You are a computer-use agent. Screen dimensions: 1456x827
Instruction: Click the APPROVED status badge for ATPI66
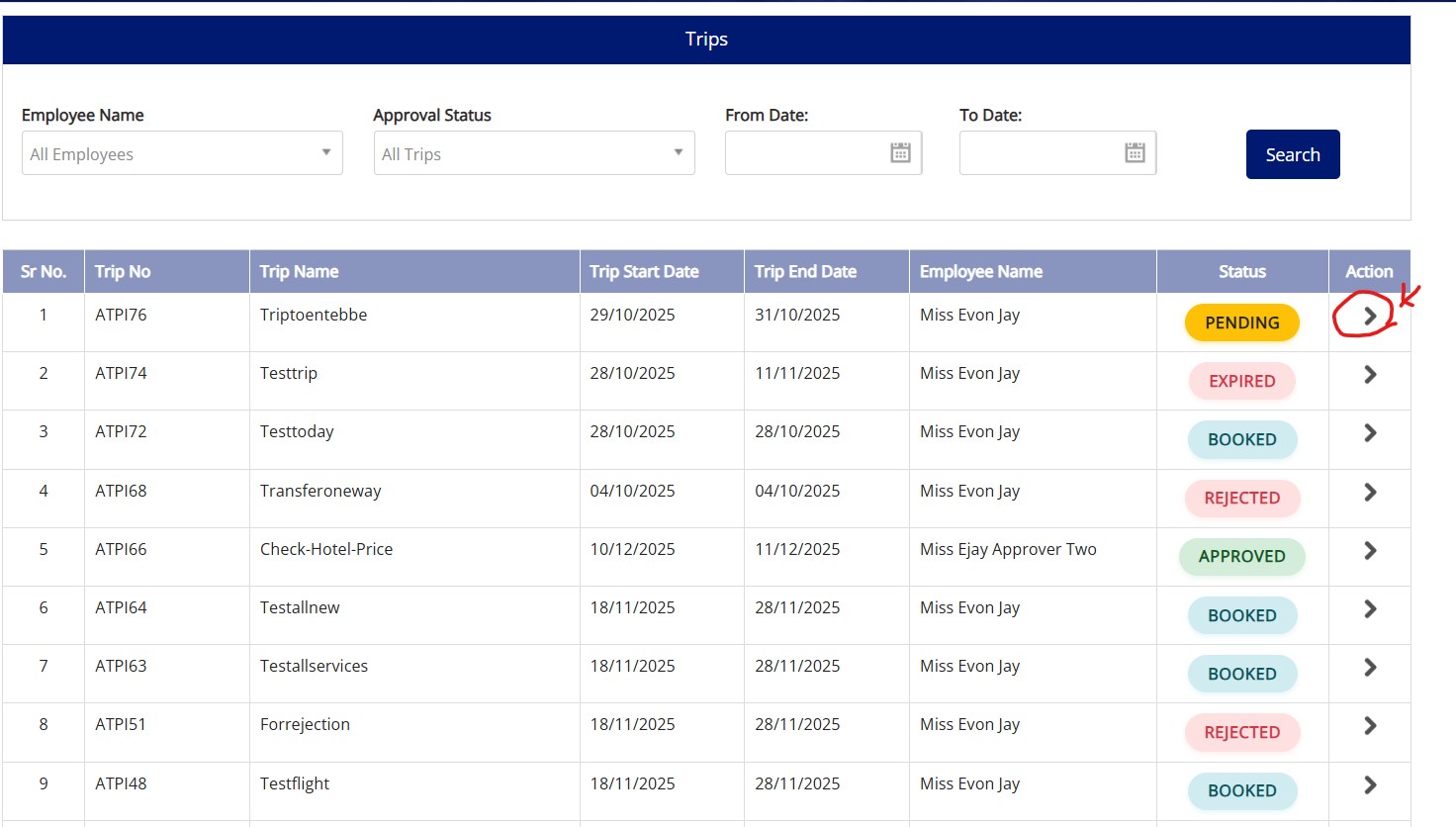[1241, 557]
